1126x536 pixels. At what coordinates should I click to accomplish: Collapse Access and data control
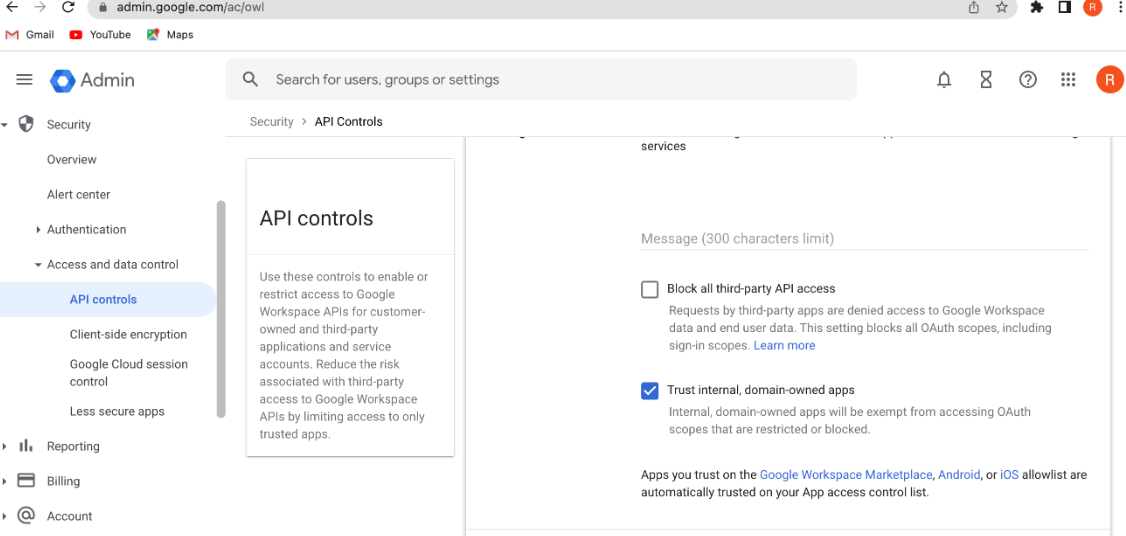click(x=38, y=265)
